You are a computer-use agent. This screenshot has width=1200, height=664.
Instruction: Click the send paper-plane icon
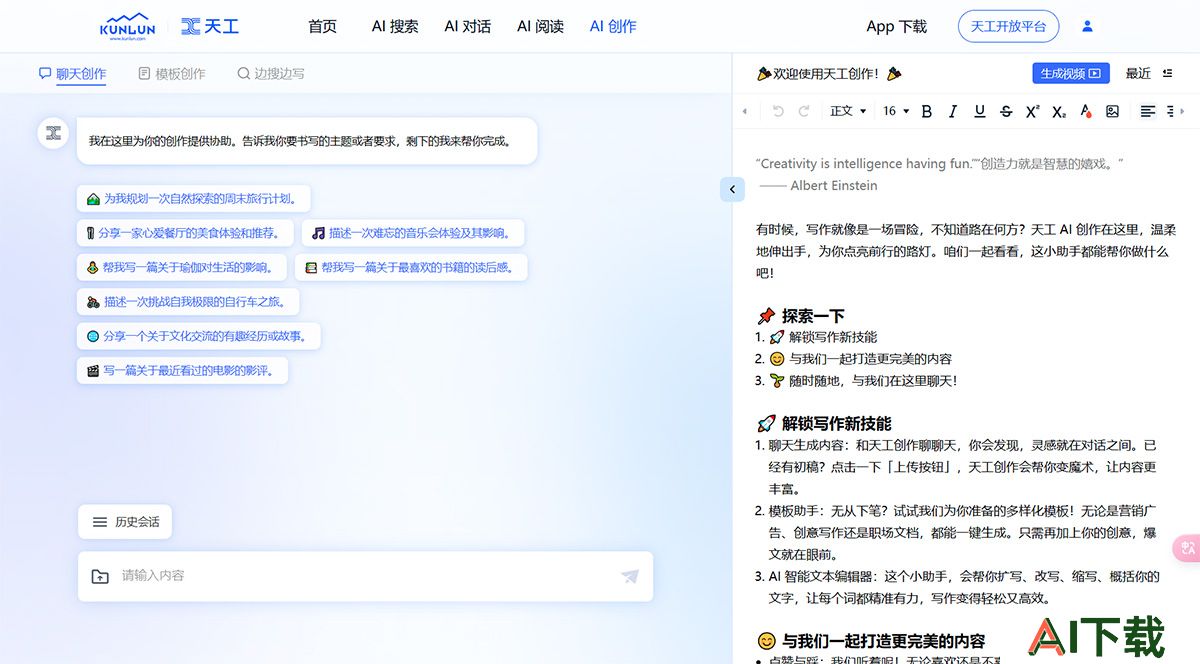tap(630, 576)
